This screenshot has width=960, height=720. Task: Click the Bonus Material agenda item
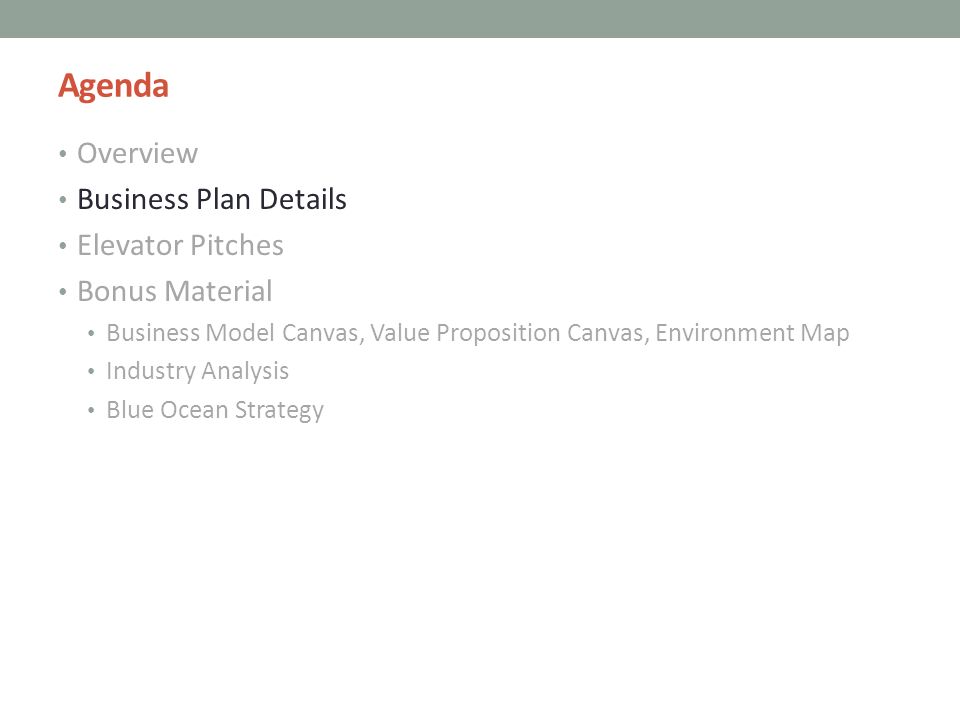click(x=174, y=291)
